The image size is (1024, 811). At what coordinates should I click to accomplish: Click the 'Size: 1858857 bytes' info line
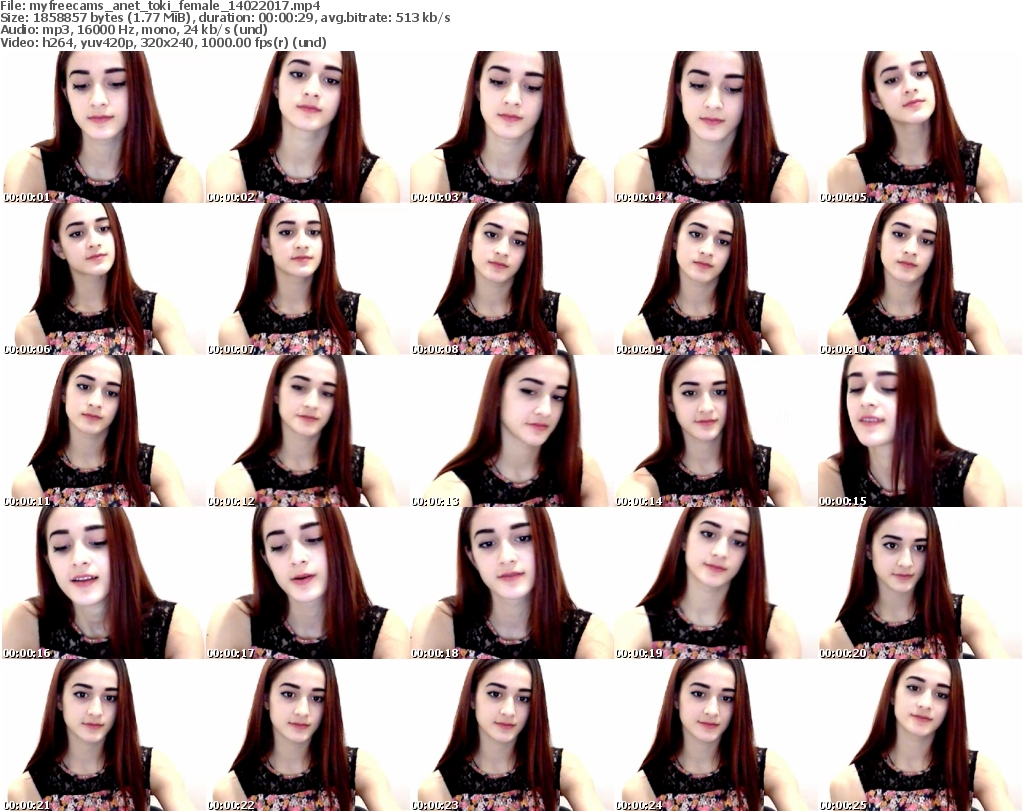click(x=225, y=18)
